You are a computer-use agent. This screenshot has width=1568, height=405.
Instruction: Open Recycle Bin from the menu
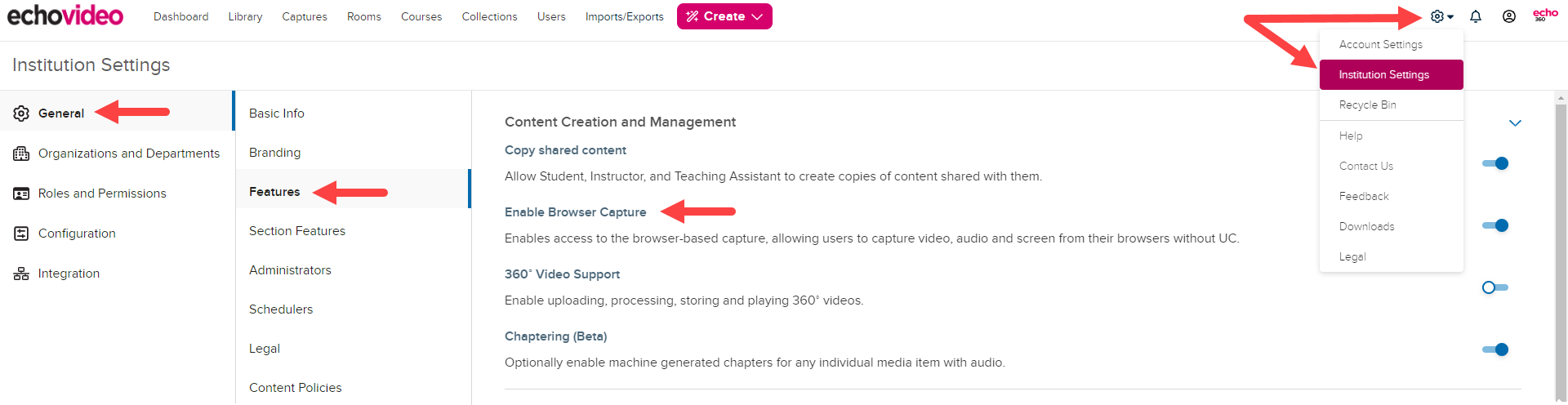click(x=1392, y=105)
